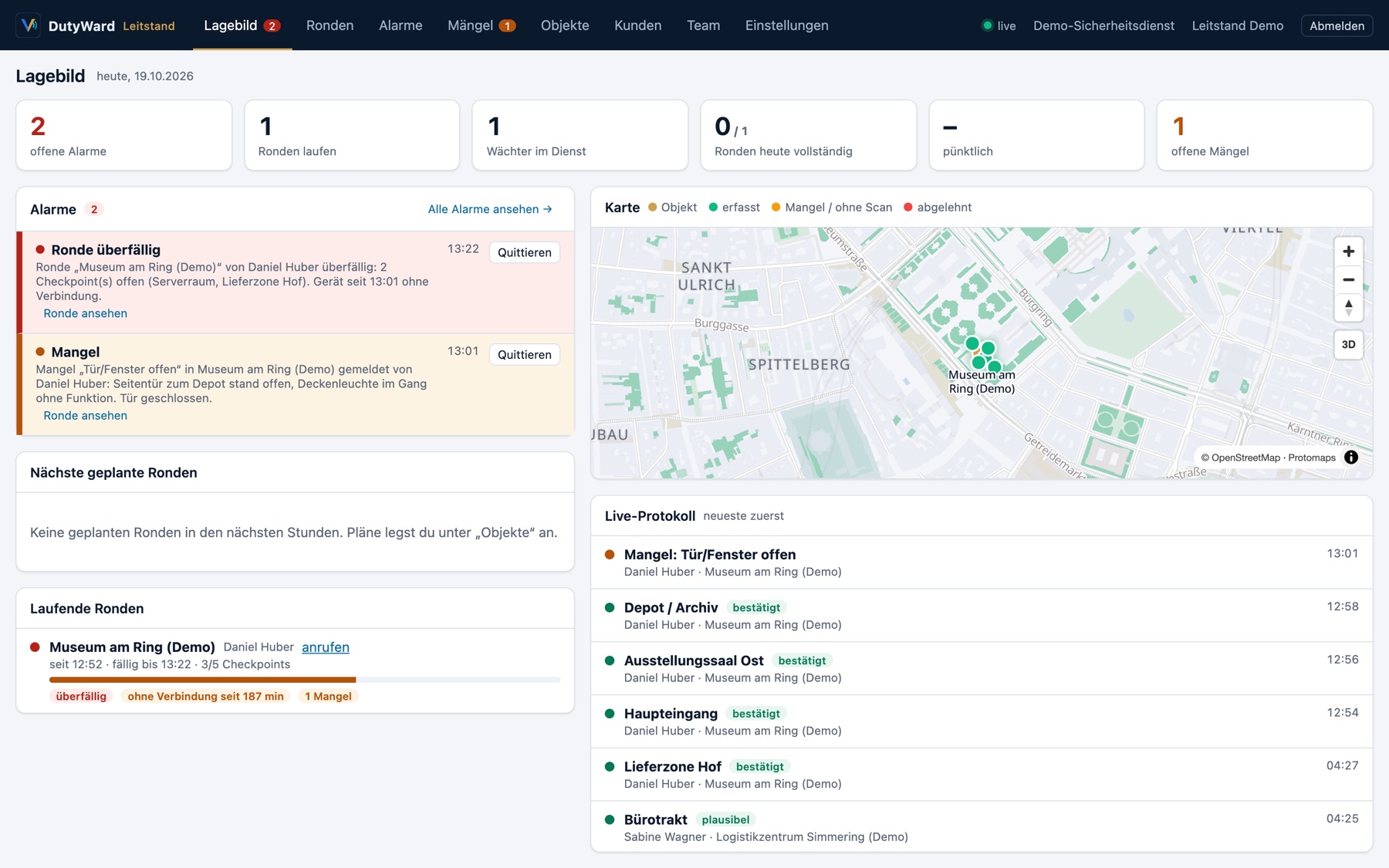Switch to the Mängel tab
Image resolution: width=1389 pixels, height=868 pixels.
coord(482,25)
